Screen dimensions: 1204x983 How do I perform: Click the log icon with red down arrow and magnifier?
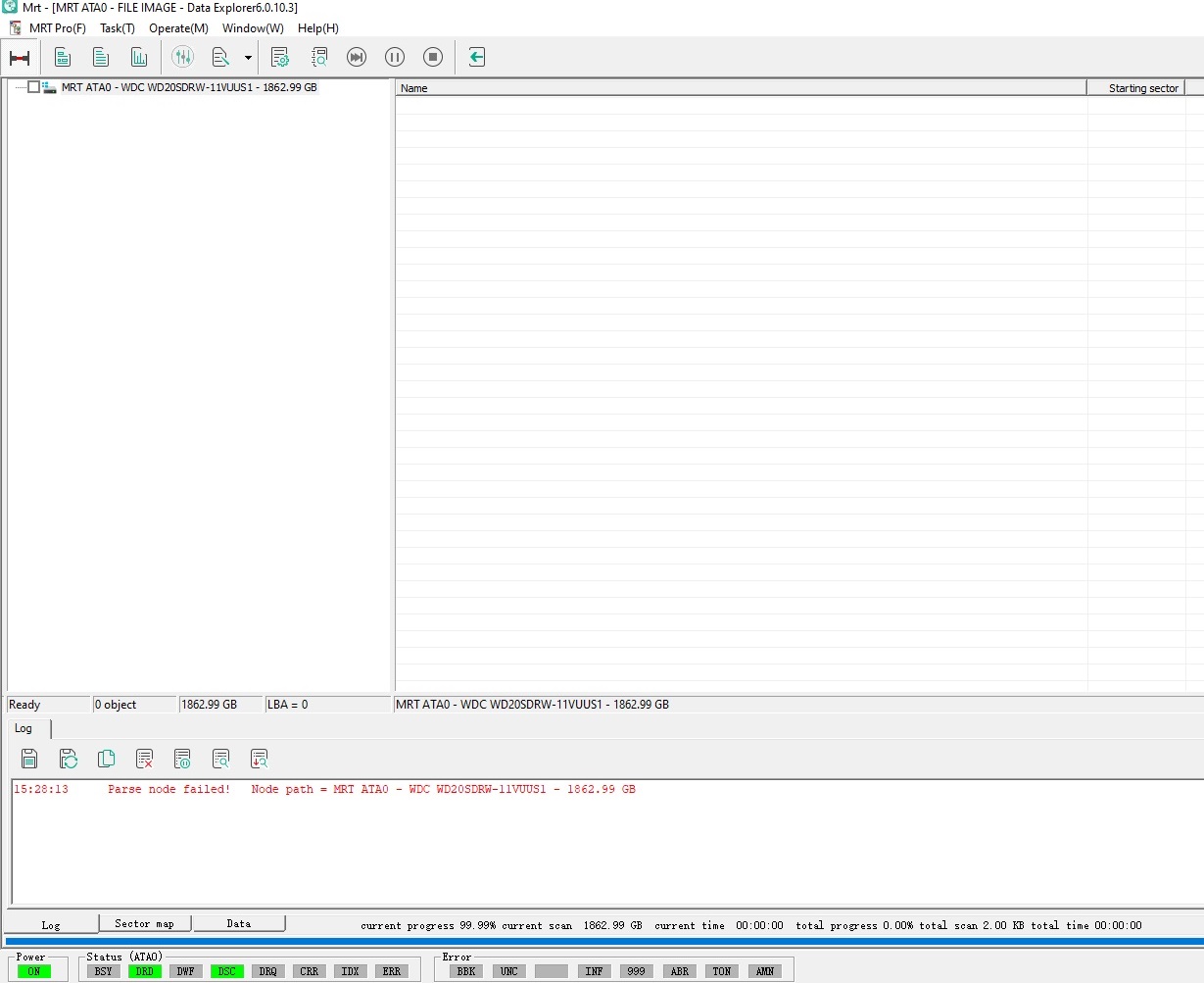(x=259, y=759)
